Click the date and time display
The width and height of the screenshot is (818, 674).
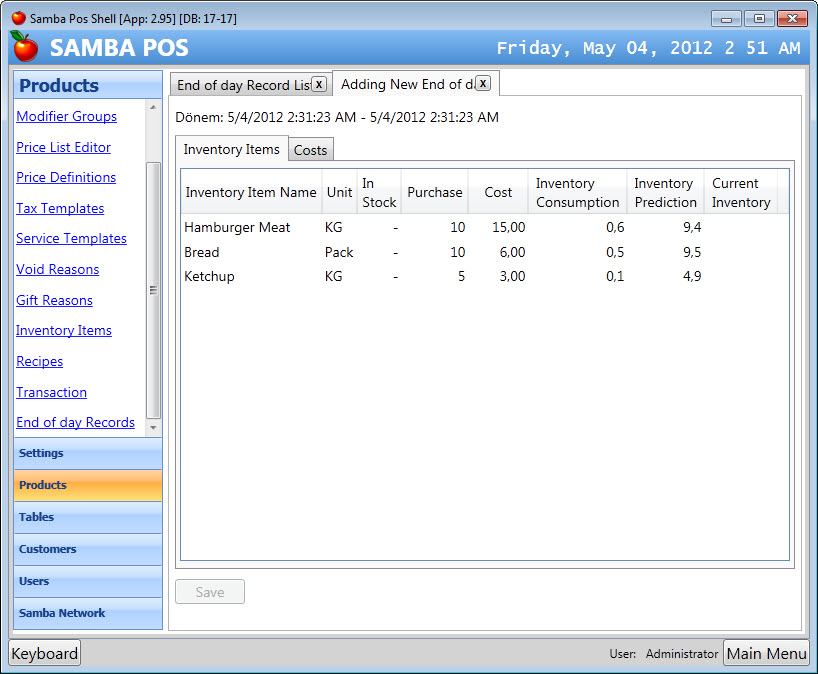click(648, 48)
